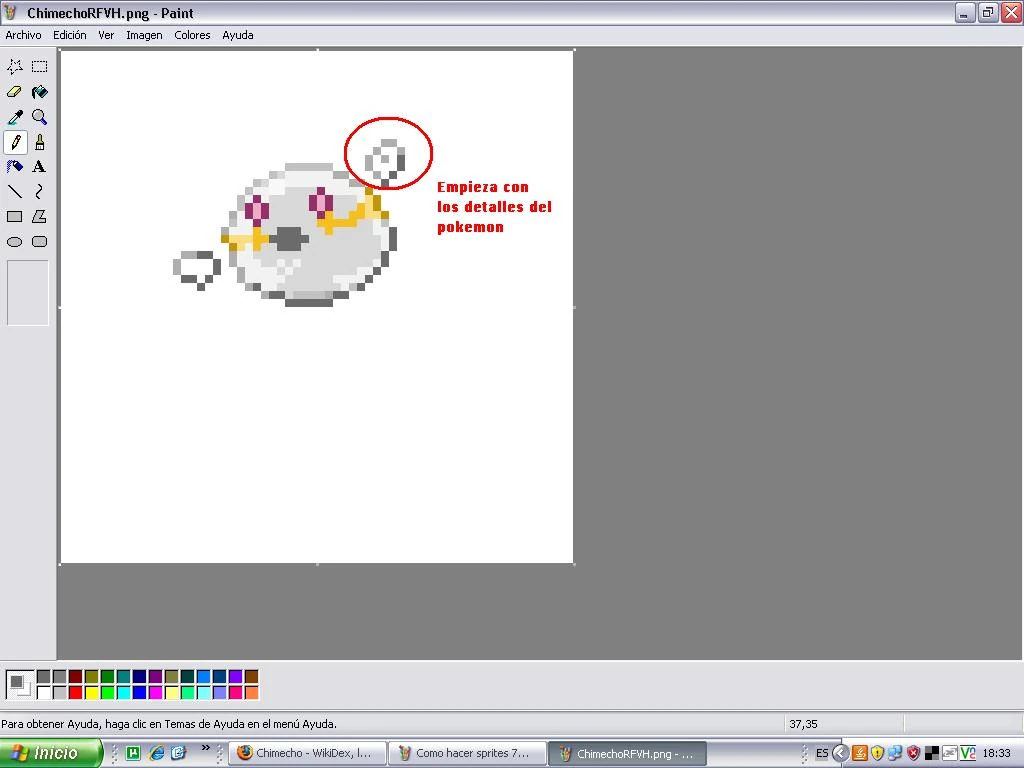Select the Magnifier tool
This screenshot has height=768, width=1024.
click(39, 118)
